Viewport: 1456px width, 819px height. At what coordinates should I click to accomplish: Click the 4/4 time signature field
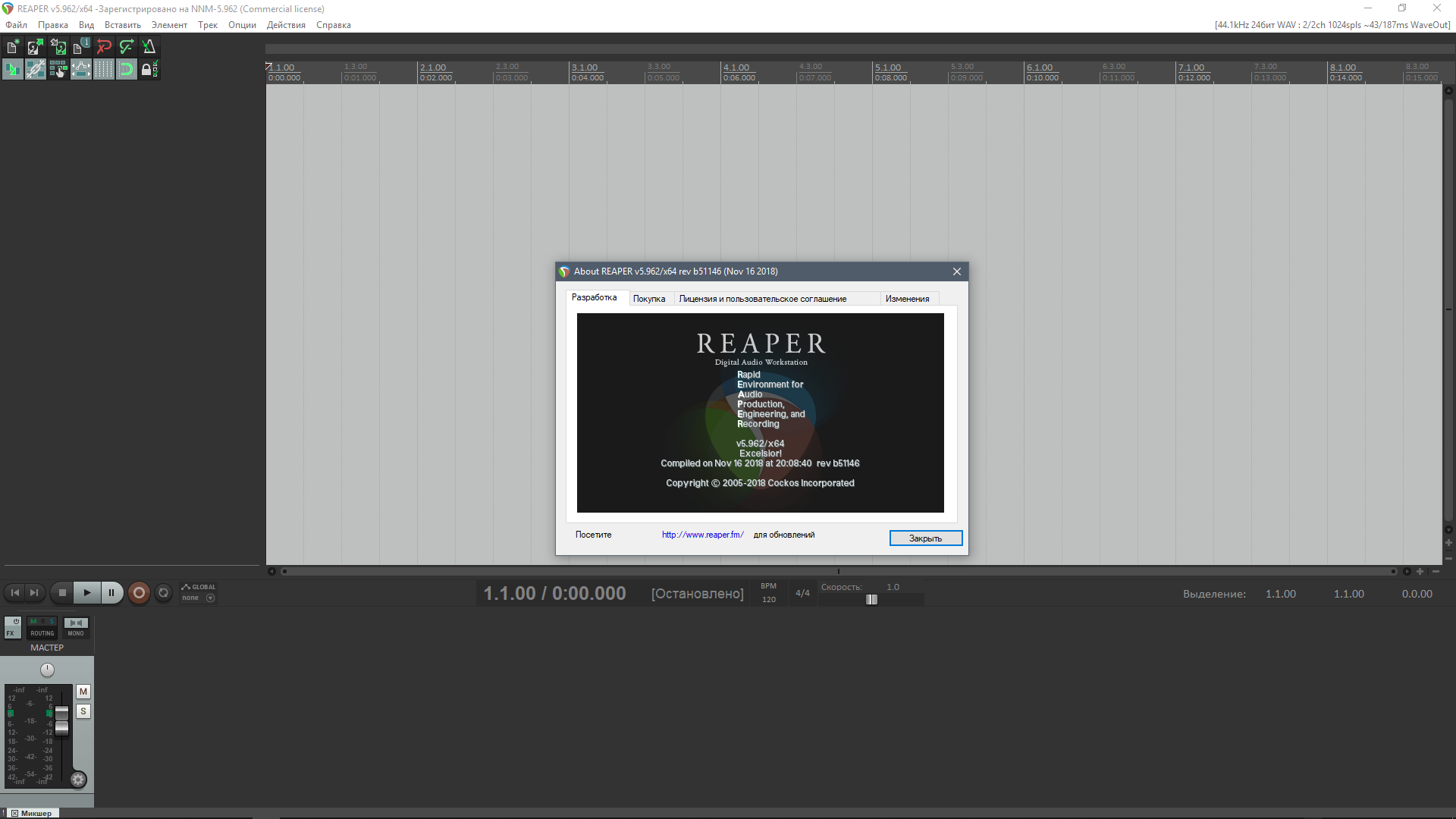point(802,593)
